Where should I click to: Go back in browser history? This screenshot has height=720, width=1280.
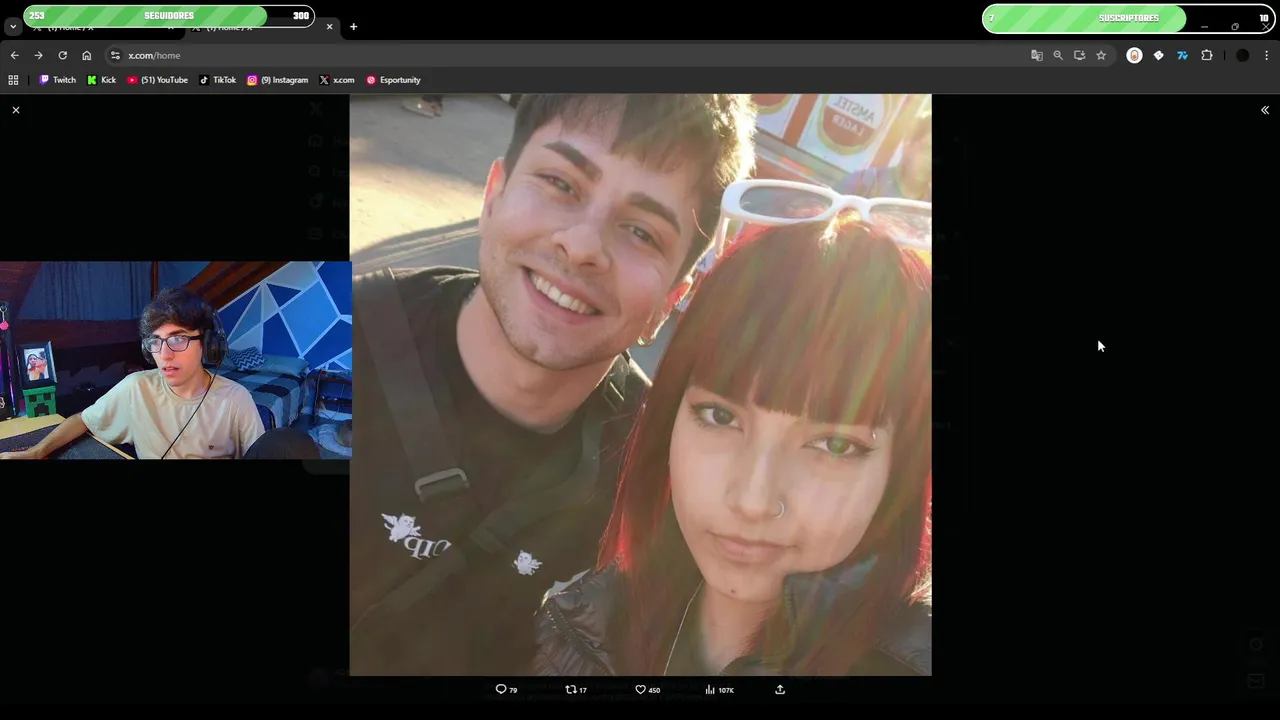14,55
